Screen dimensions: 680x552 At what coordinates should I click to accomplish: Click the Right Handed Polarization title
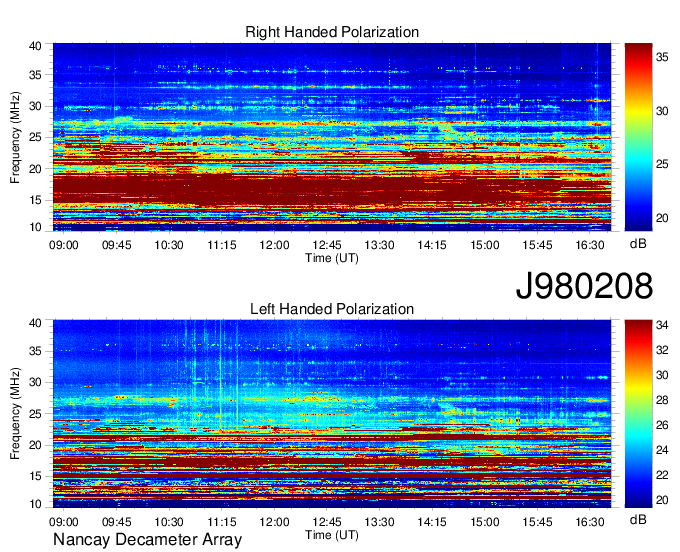pos(332,32)
